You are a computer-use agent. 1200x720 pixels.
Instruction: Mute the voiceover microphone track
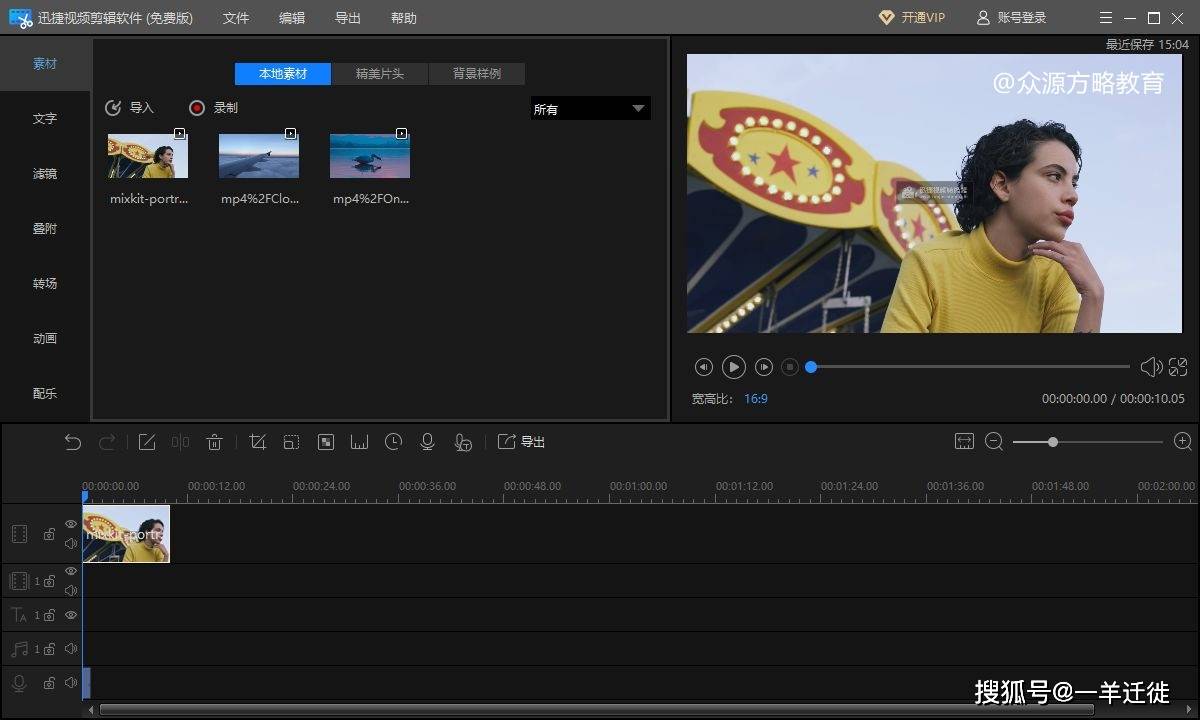click(71, 683)
